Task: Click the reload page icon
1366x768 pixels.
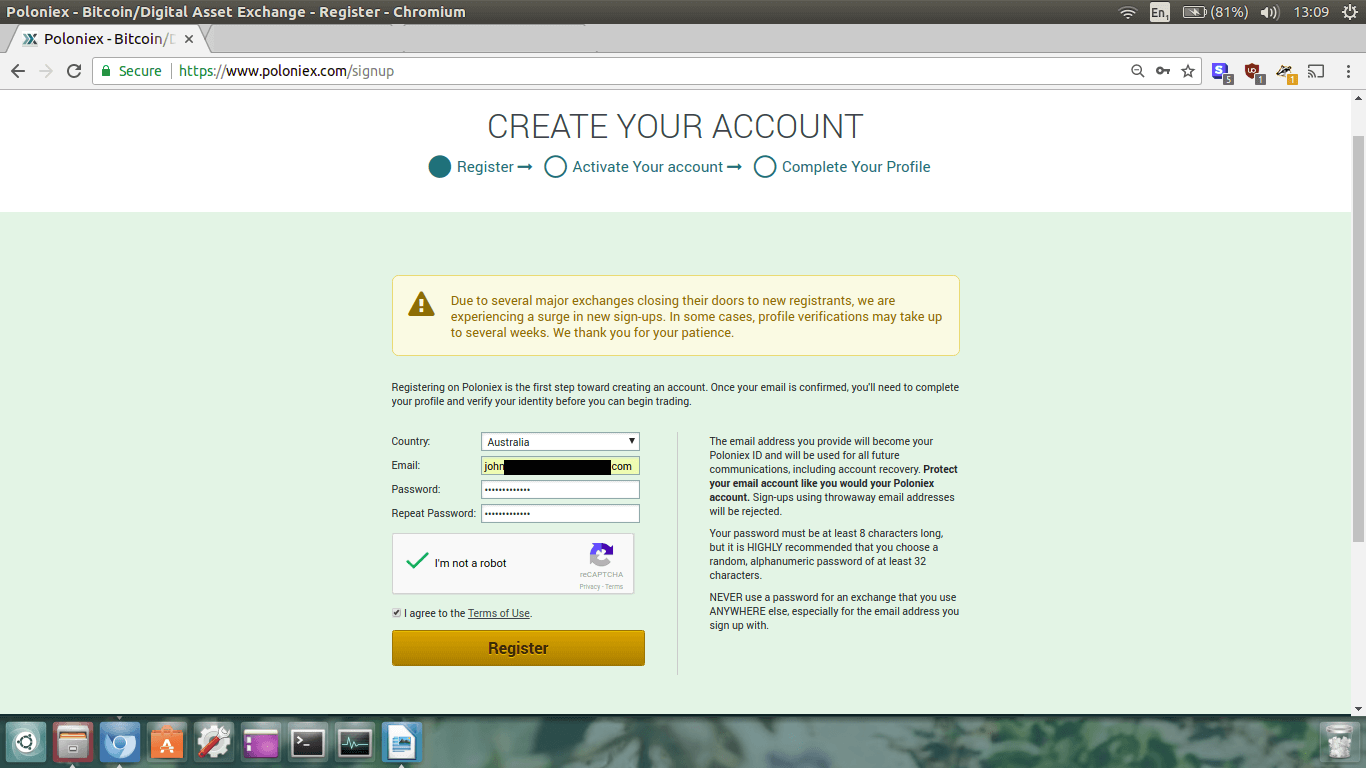Action: point(73,71)
